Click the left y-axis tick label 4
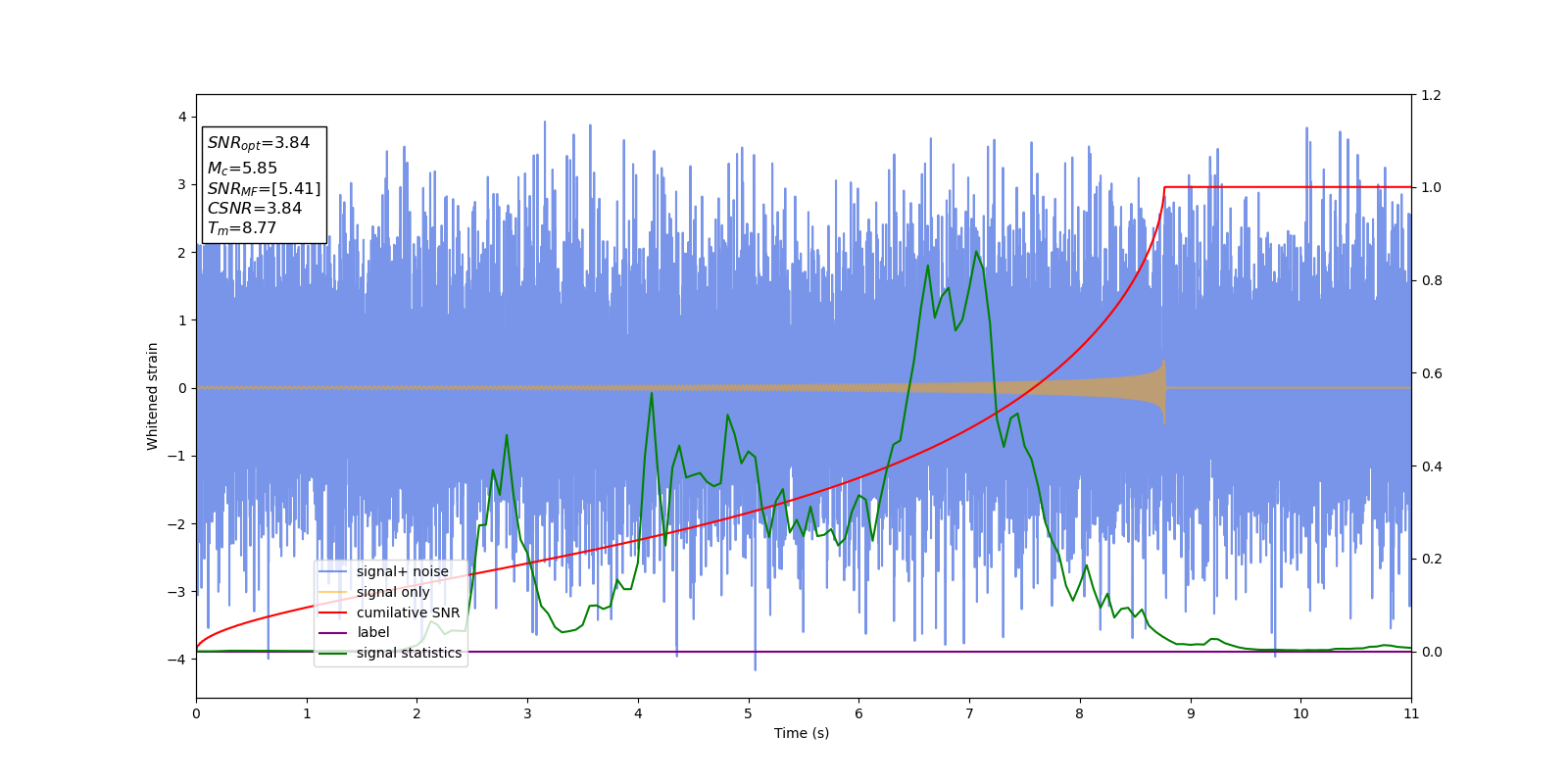This screenshot has height=784, width=1568. pyautogui.click(x=182, y=118)
